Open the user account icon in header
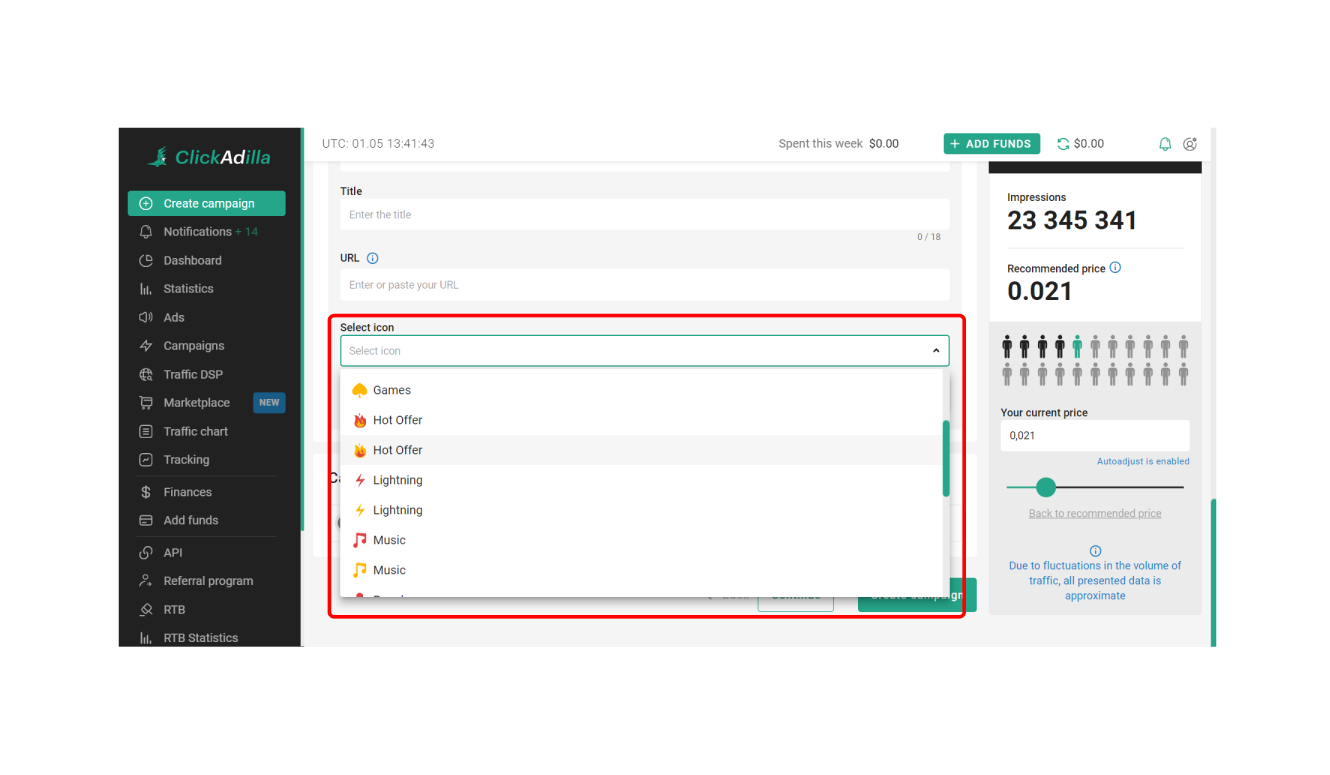The height and width of the screenshot is (775, 1330). coord(1190,144)
